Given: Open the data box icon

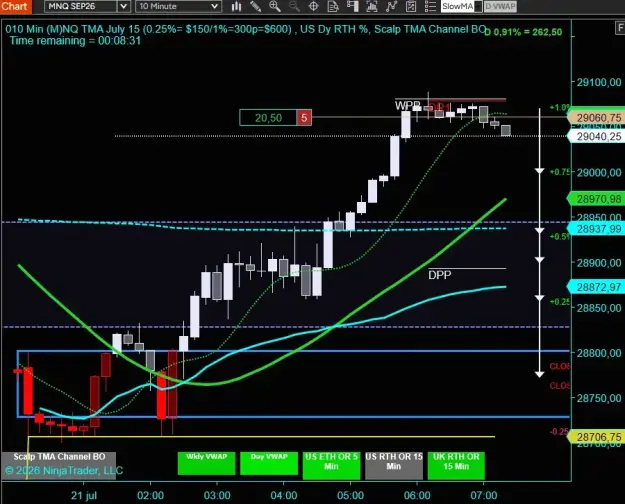Looking at the screenshot, I should click(x=333, y=6).
